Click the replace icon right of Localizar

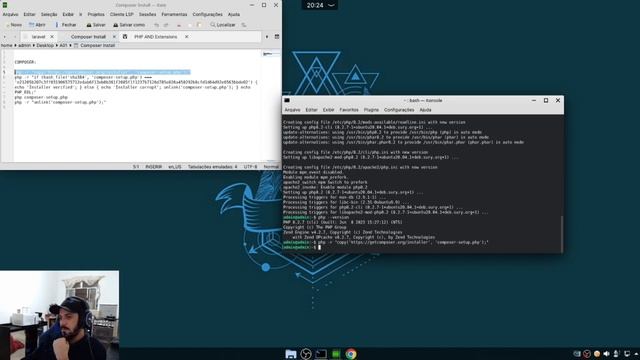coord(244,25)
